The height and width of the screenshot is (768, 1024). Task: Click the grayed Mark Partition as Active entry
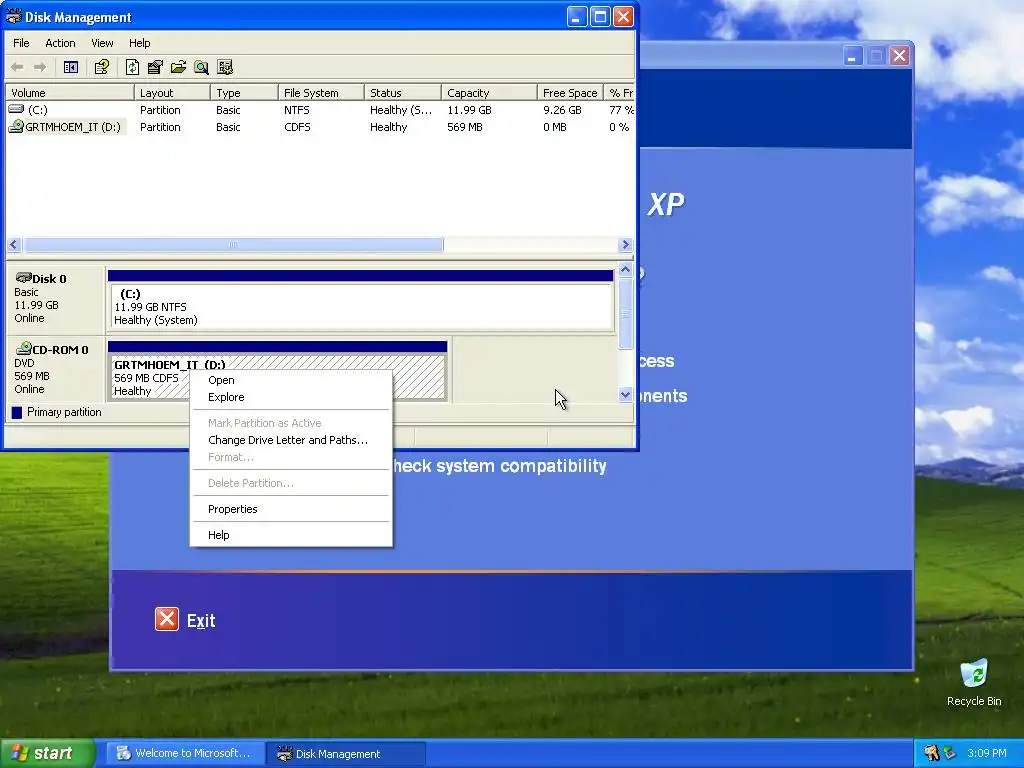291,423
